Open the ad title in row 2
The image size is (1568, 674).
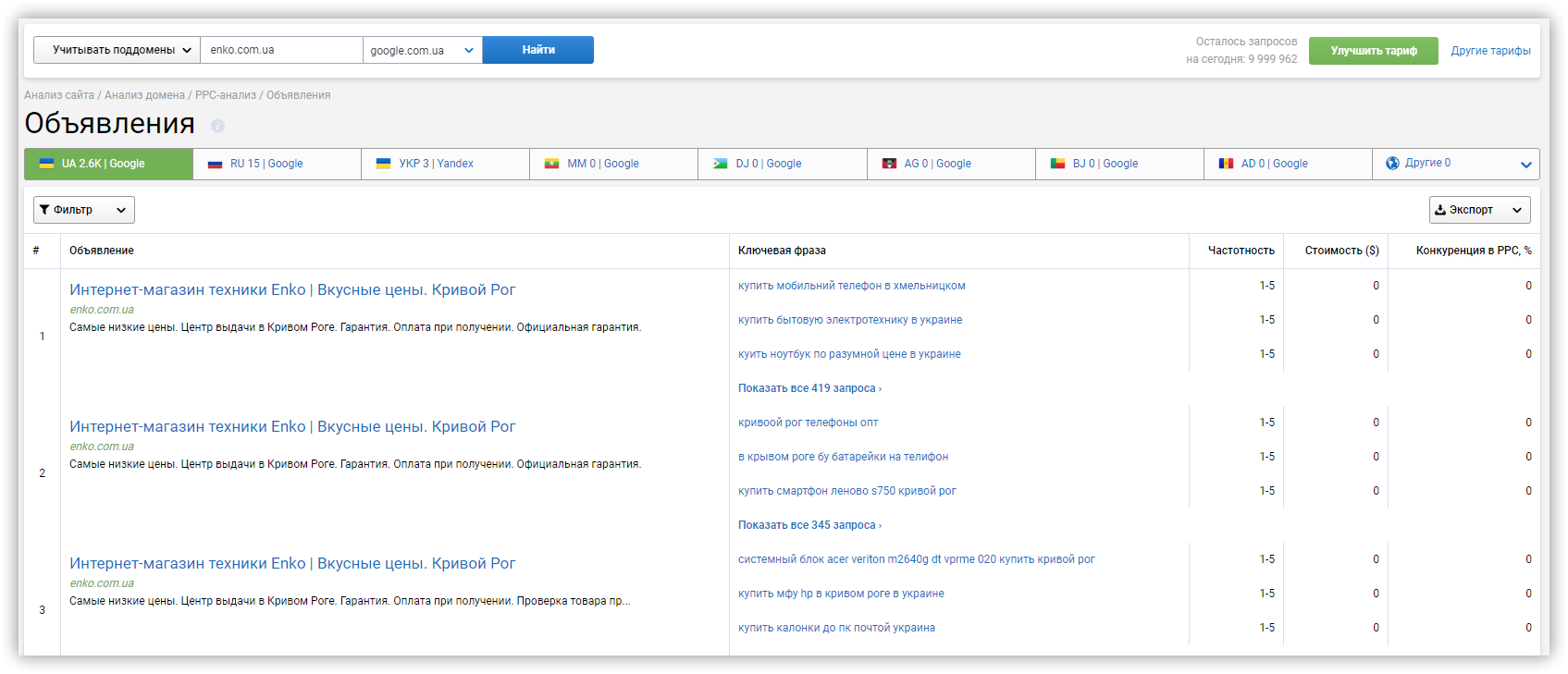pyautogui.click(x=292, y=426)
